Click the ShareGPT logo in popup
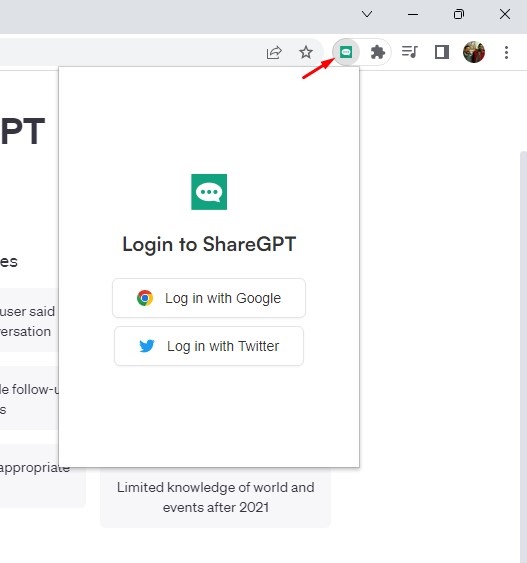The width and height of the screenshot is (527, 563). (209, 192)
